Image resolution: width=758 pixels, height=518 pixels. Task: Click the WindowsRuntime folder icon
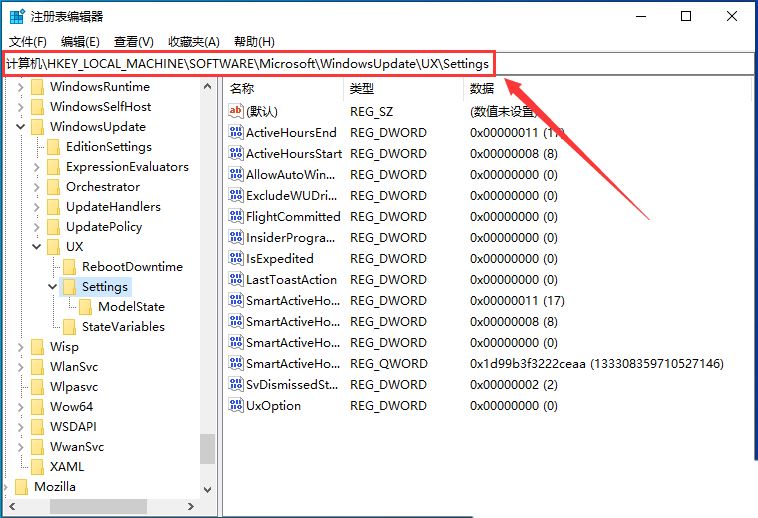(37, 87)
